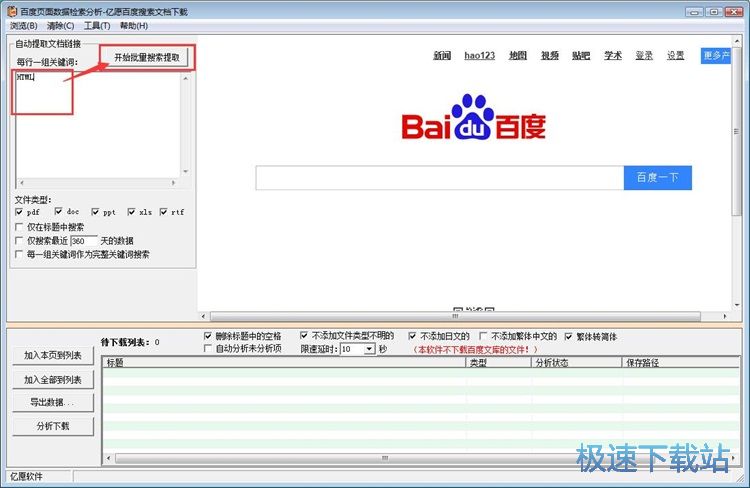Click the Baidu logo image

(474, 118)
